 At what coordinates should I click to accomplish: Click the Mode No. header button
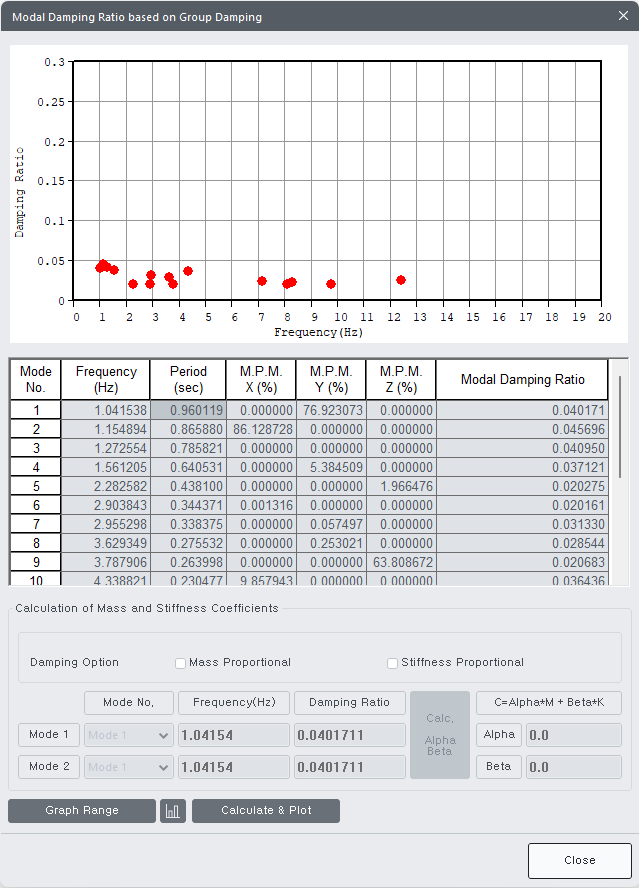point(129,702)
